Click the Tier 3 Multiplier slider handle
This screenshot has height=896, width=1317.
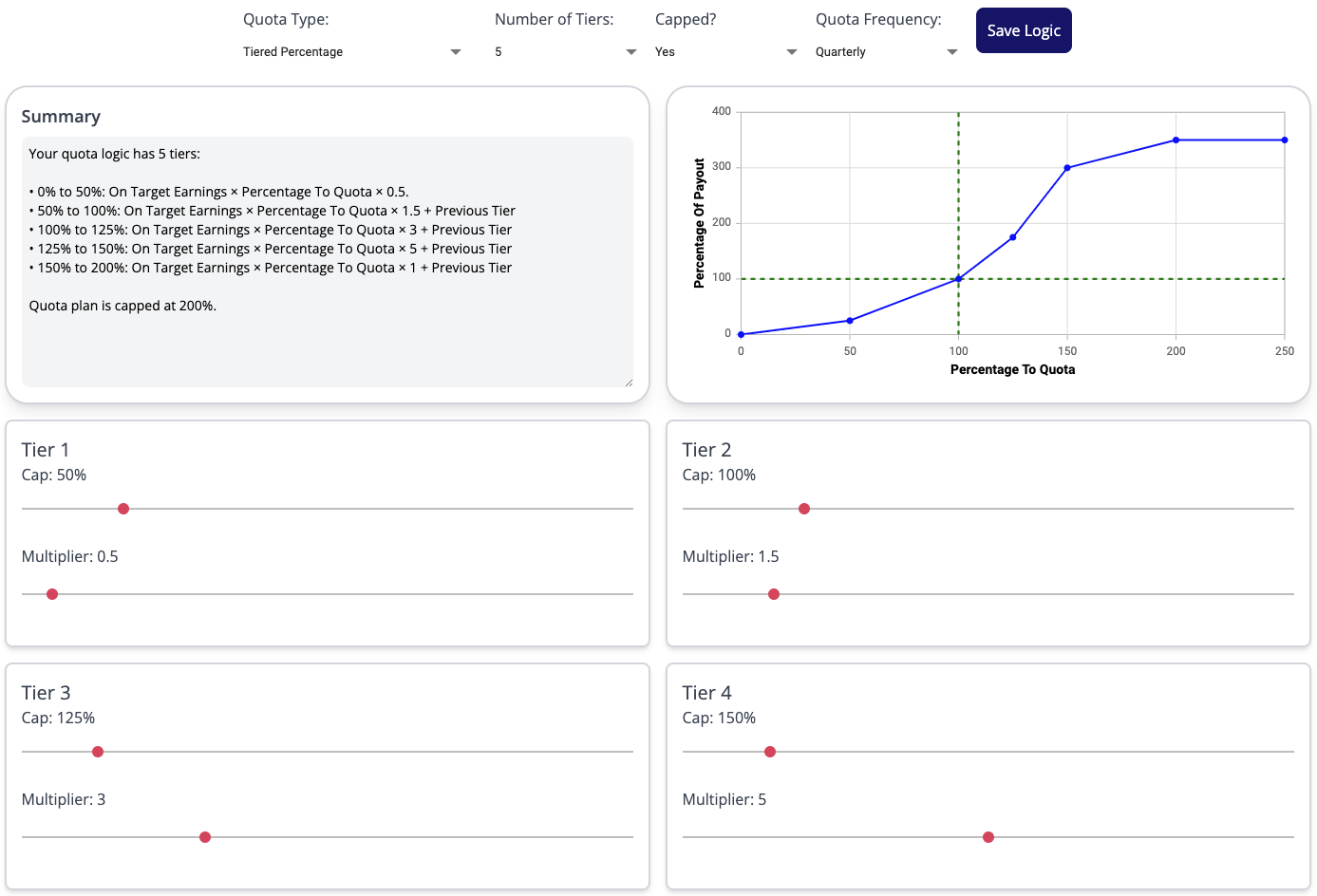pyautogui.click(x=205, y=837)
